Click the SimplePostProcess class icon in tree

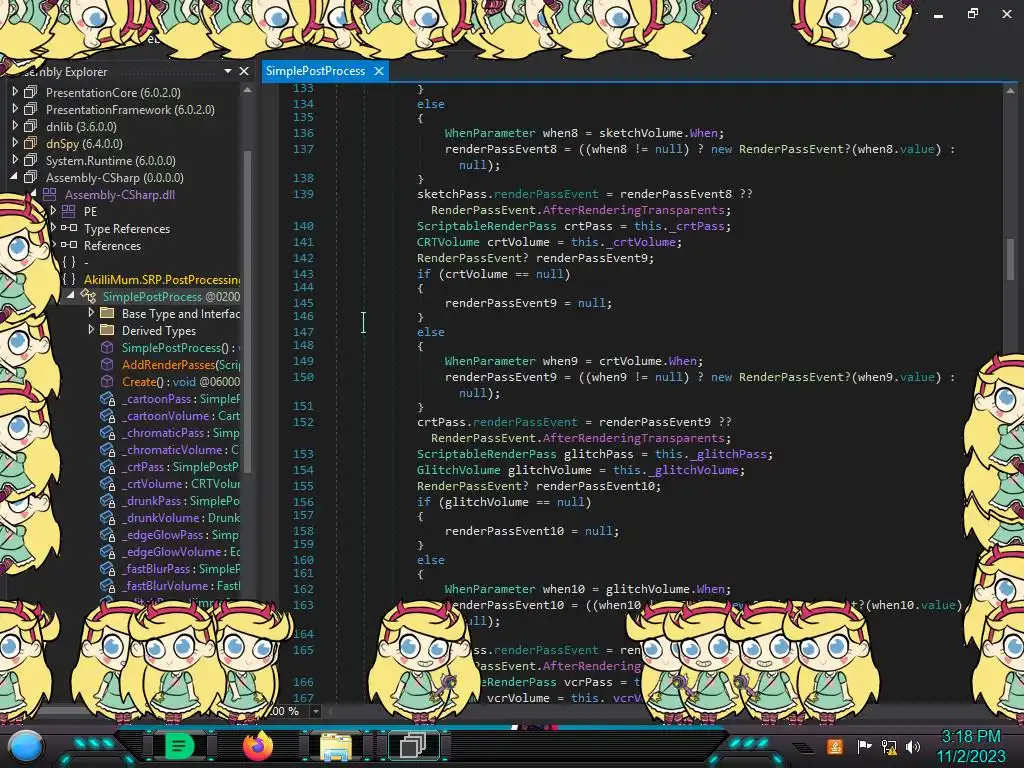(x=88, y=296)
